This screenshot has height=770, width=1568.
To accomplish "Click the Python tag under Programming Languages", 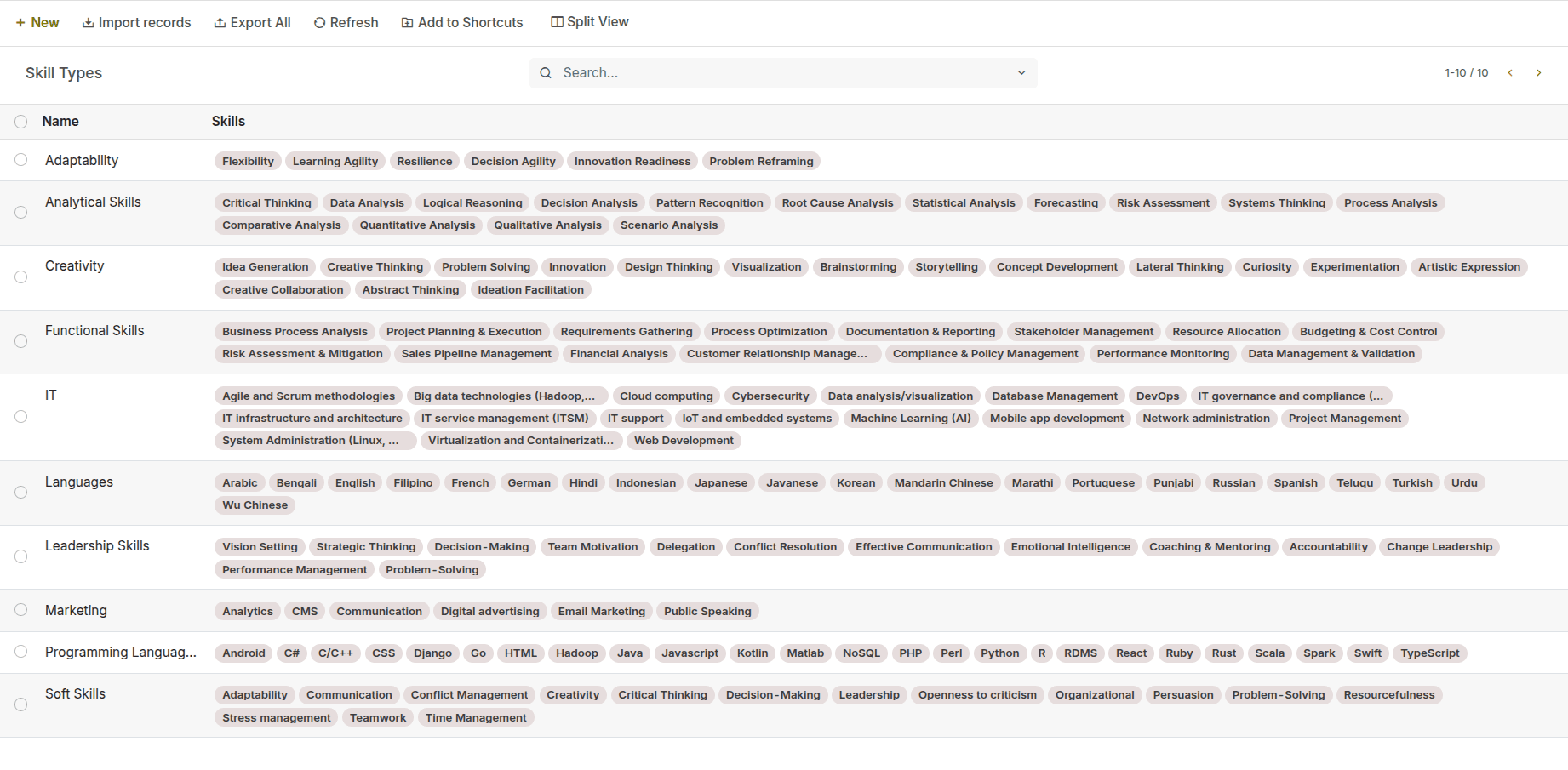I will (999, 653).
